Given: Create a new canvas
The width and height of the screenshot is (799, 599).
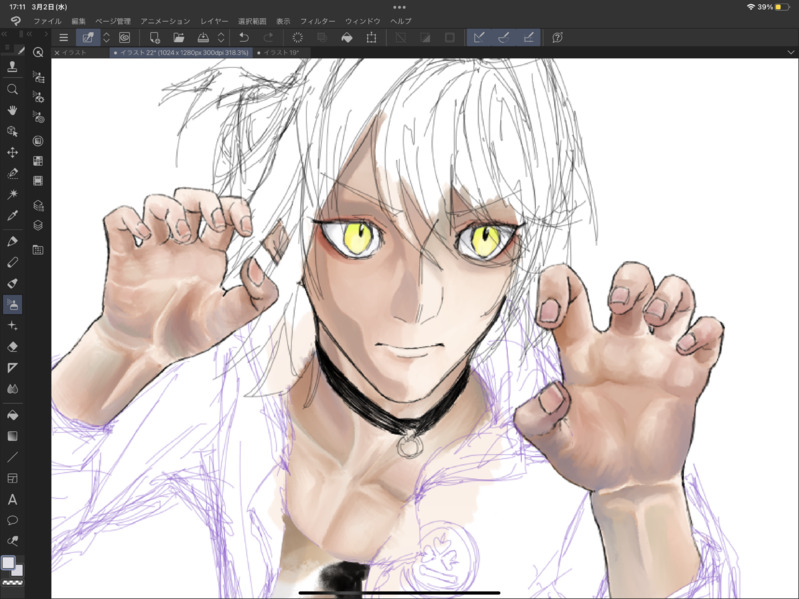Looking at the screenshot, I should click(154, 38).
